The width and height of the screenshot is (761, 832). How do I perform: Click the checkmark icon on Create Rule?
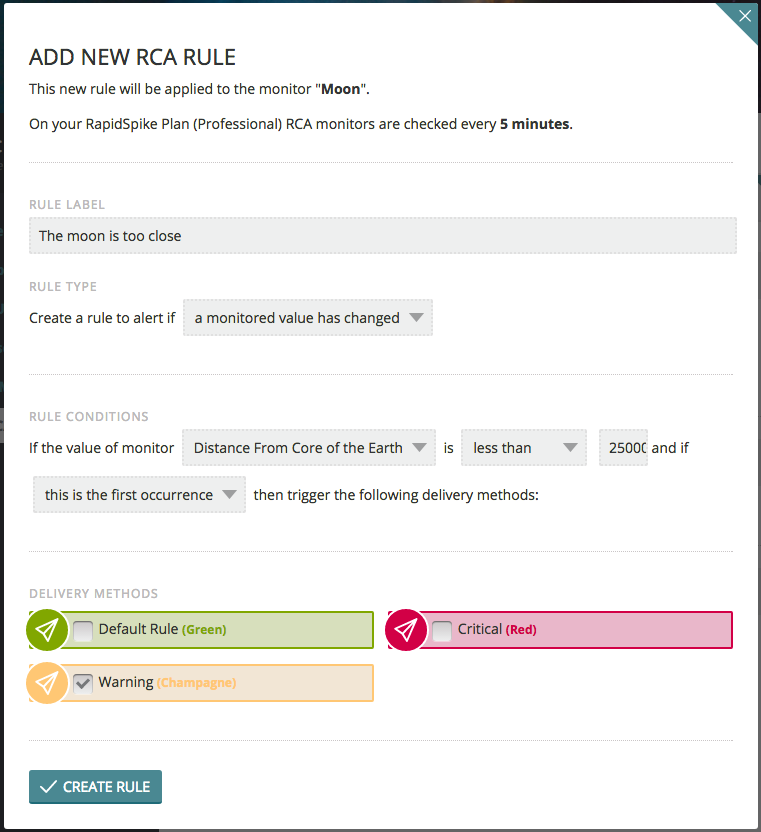[x=48, y=786]
